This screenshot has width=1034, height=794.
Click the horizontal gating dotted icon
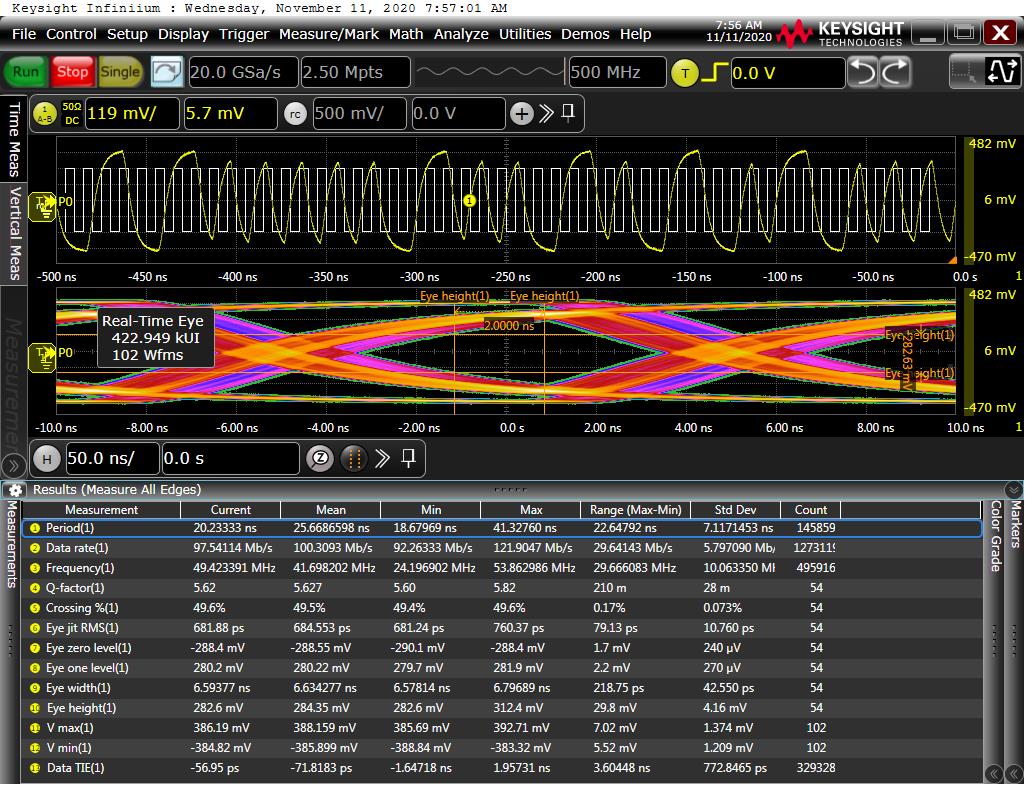click(x=354, y=458)
